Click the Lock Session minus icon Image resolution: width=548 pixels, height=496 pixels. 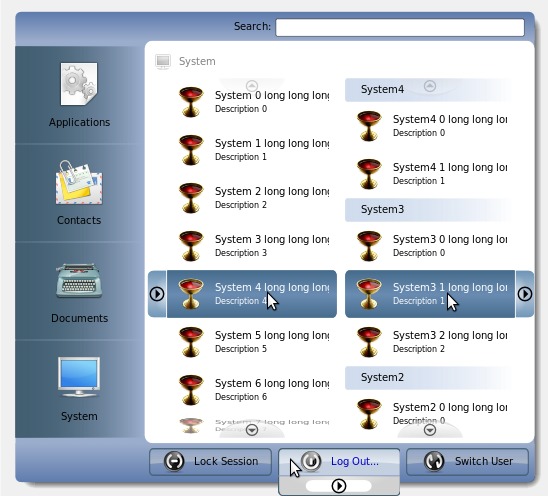[174, 461]
